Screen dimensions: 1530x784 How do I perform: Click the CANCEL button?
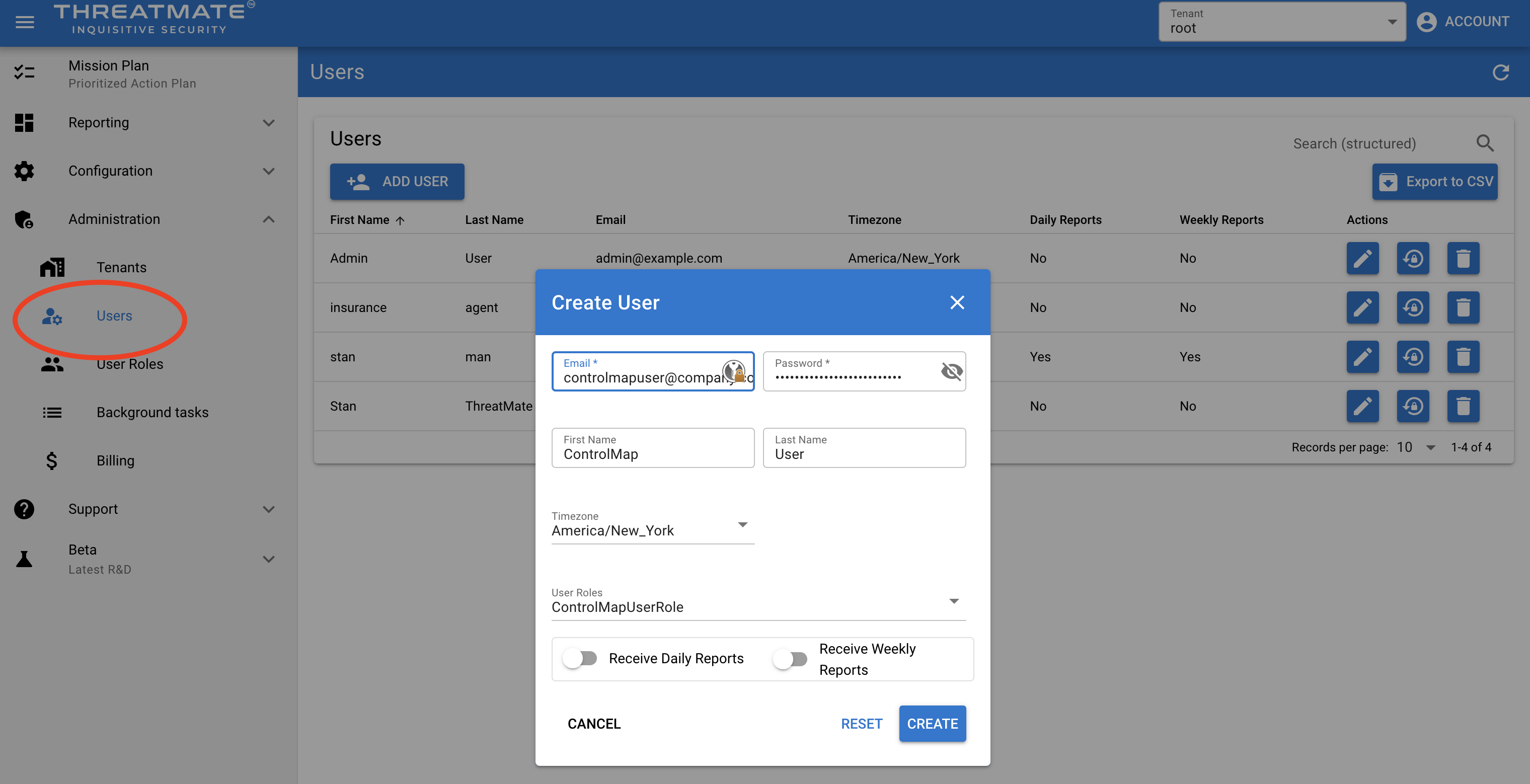tap(594, 724)
